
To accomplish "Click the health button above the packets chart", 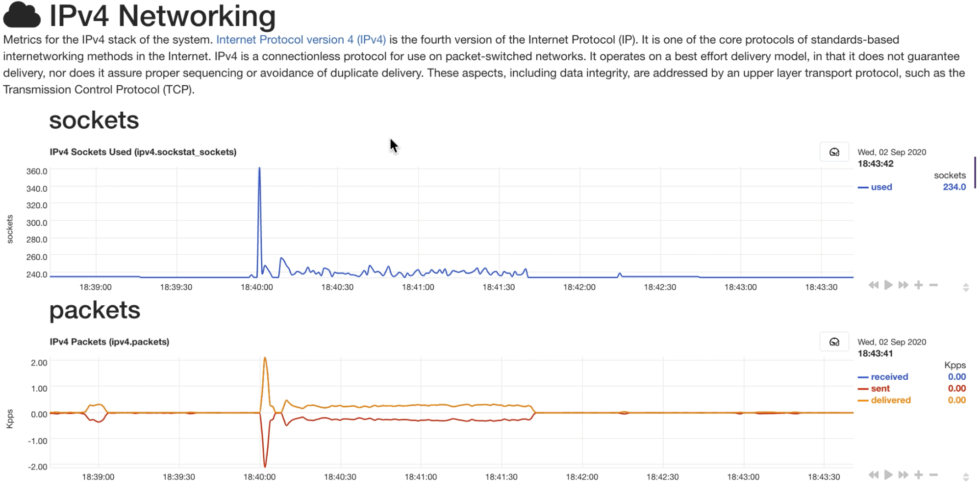I will [834, 342].
